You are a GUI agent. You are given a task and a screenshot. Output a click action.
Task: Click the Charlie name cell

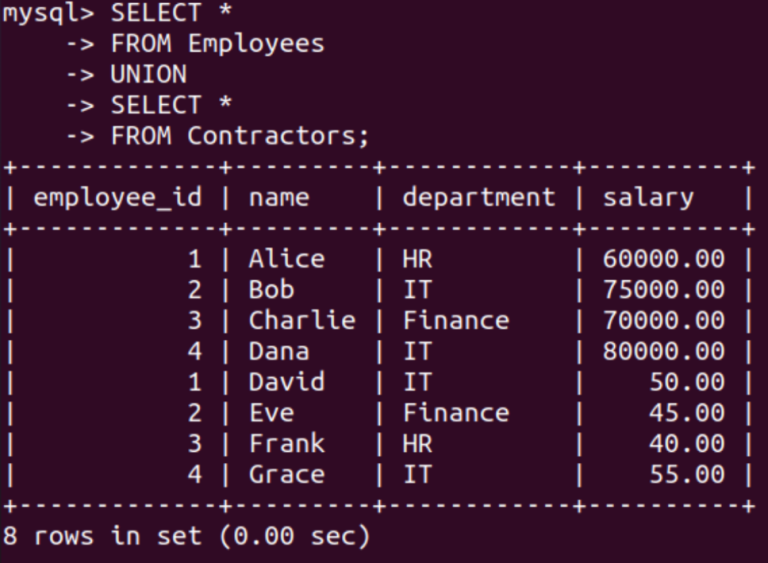302,320
